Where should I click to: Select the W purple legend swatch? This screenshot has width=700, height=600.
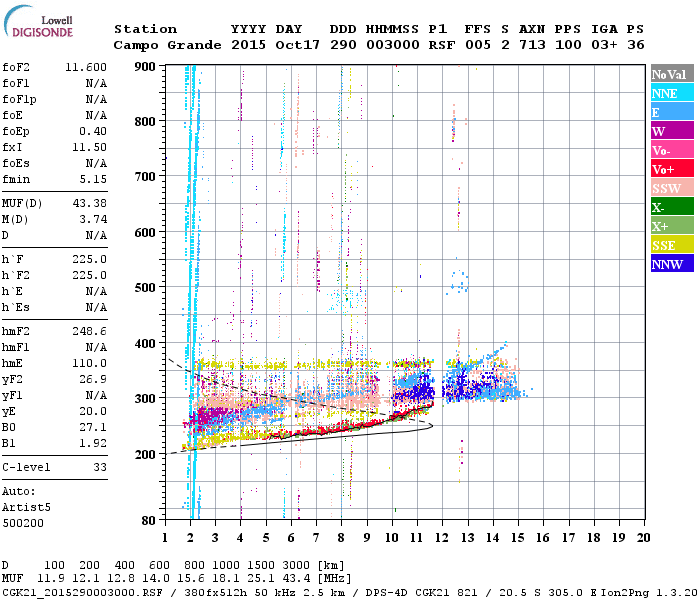click(672, 131)
